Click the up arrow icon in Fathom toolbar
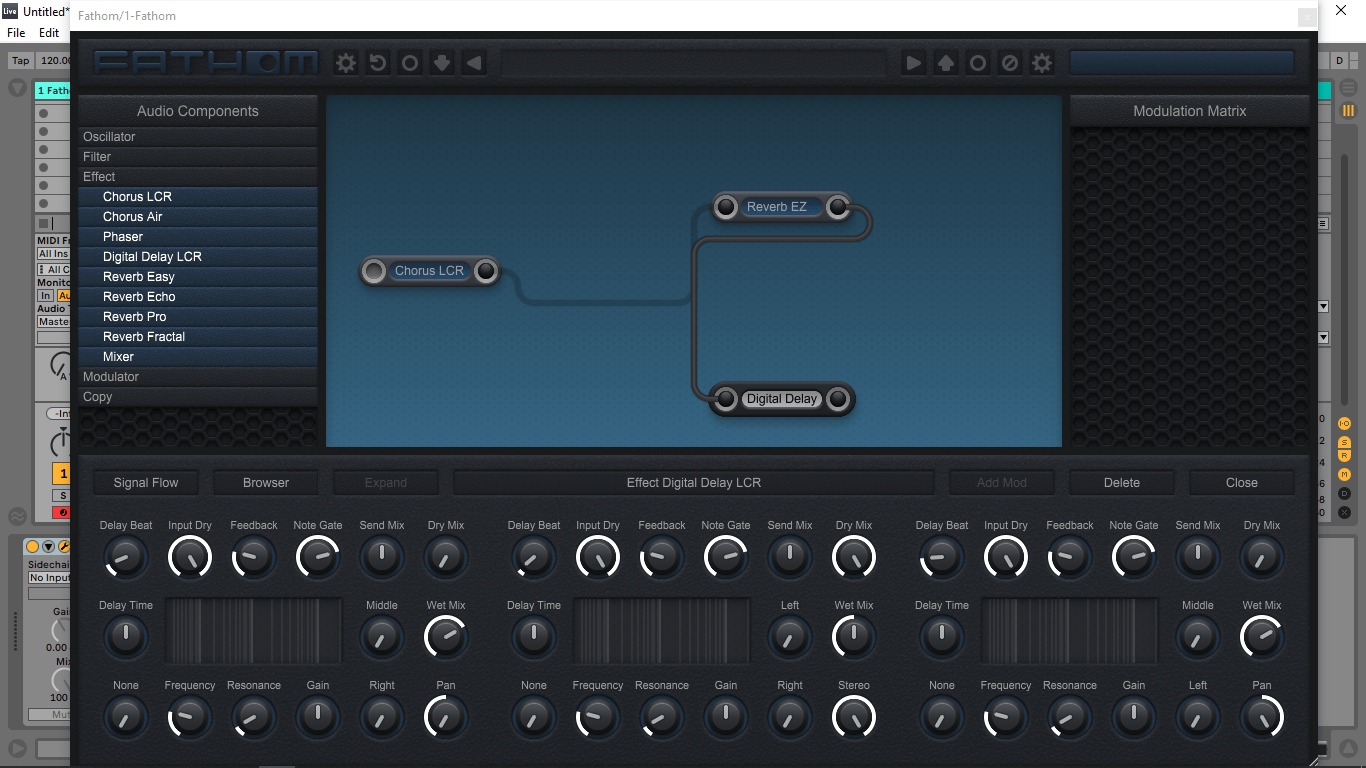Viewport: 1366px width, 768px height. 946,63
